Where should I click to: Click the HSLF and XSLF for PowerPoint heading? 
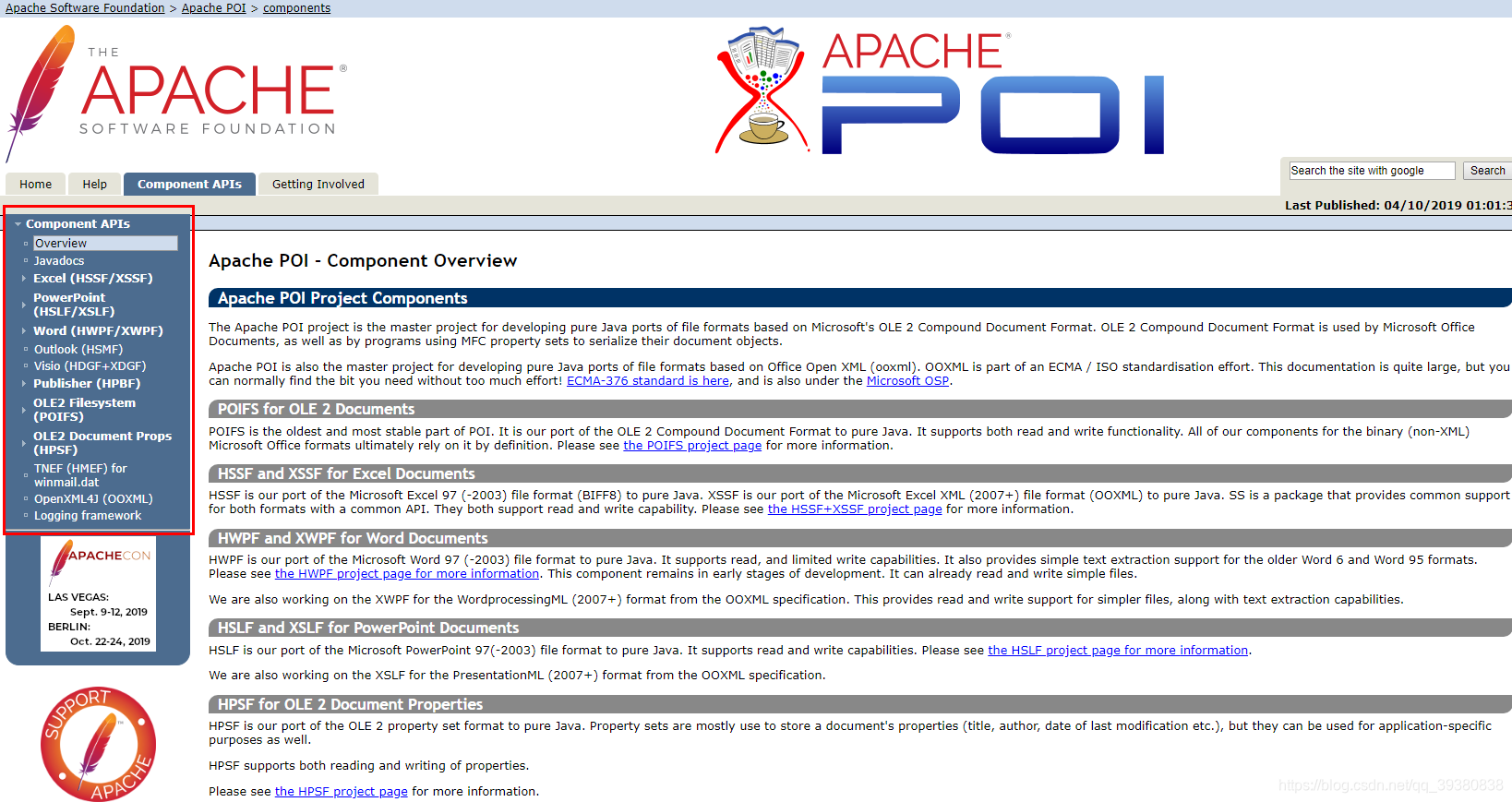368,628
